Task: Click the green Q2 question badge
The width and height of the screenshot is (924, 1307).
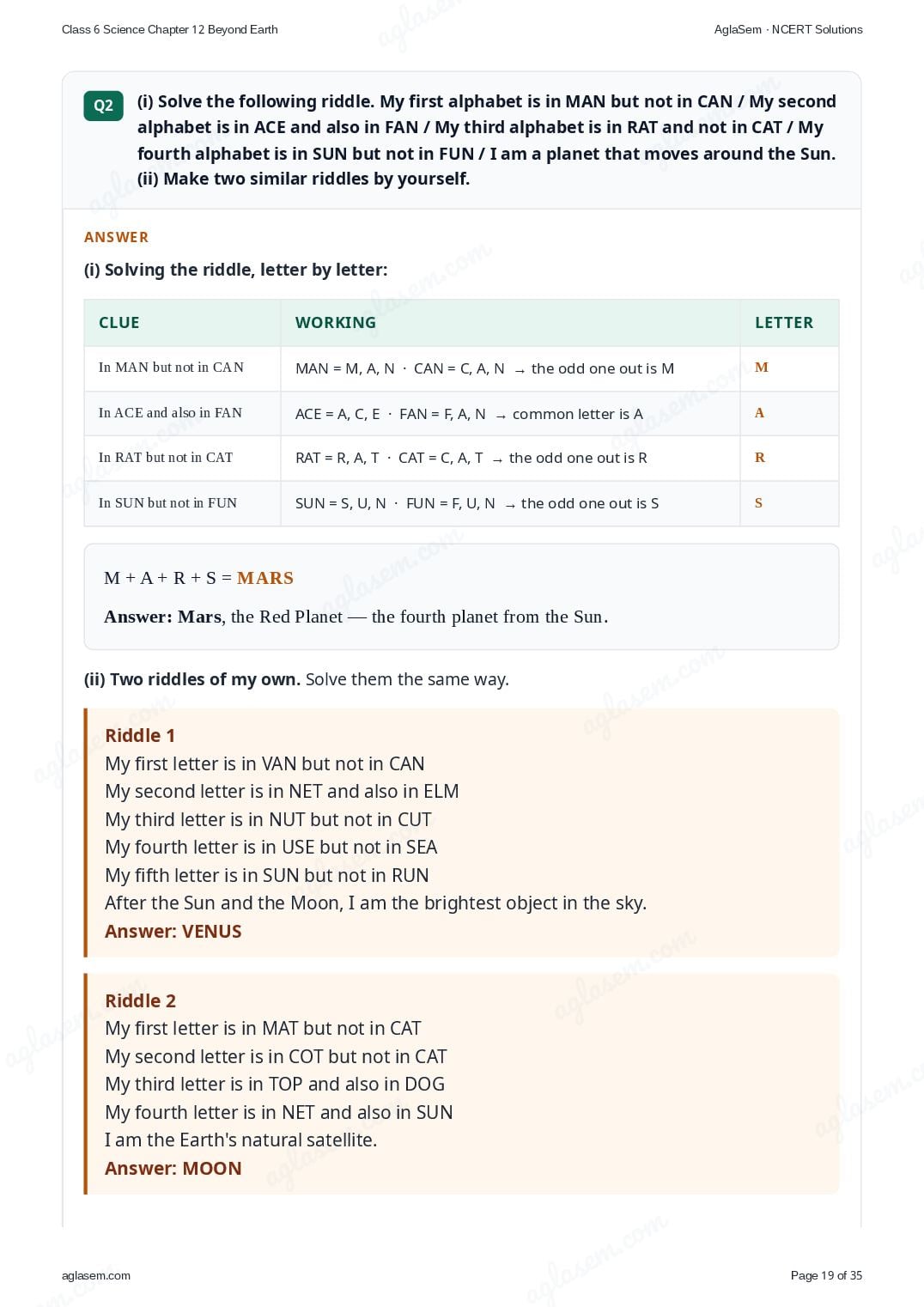Action: click(103, 106)
